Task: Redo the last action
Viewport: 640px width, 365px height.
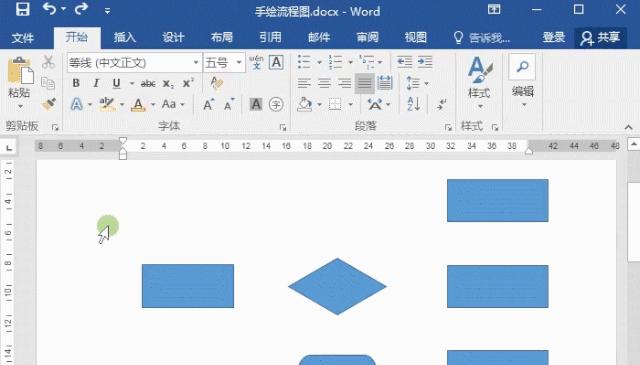Action: tap(81, 9)
